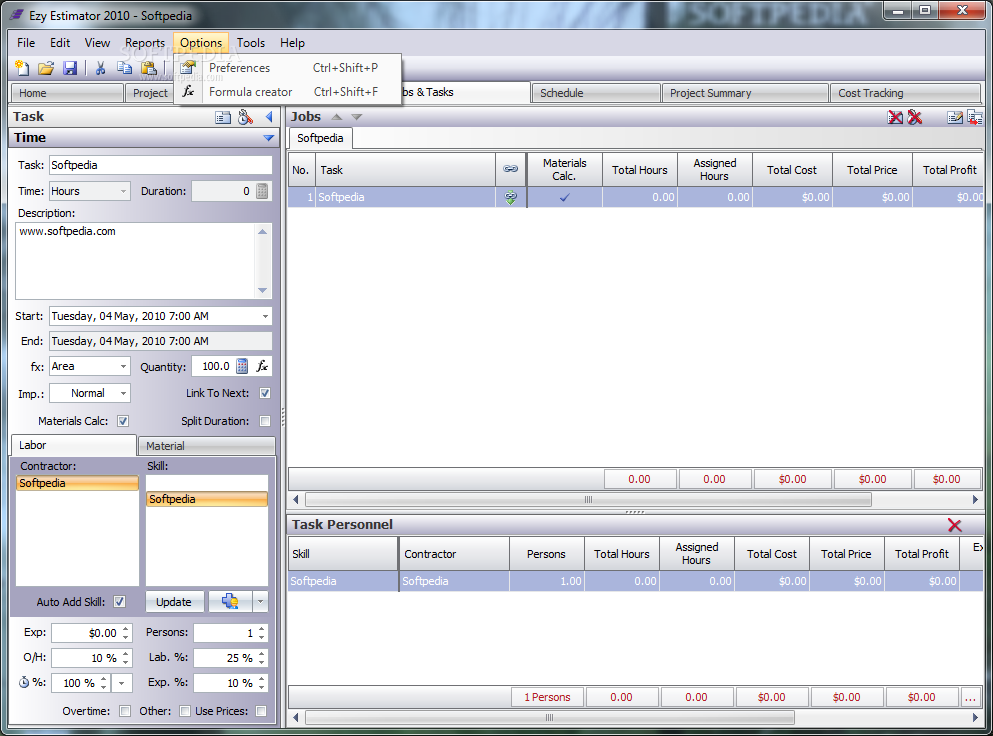Open the Time unit Hours dropdown

coord(123,191)
